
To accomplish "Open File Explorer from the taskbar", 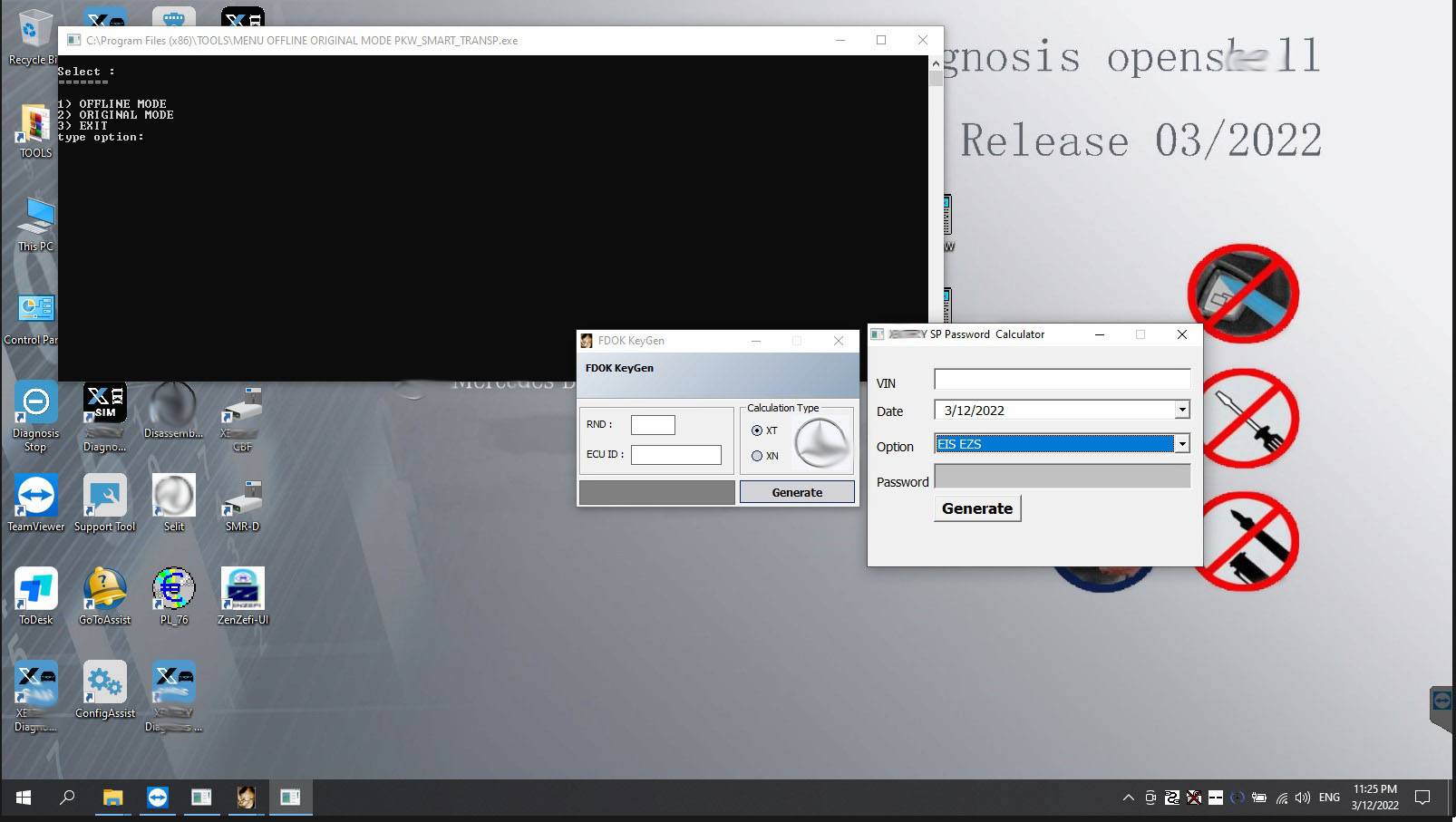I will point(112,798).
